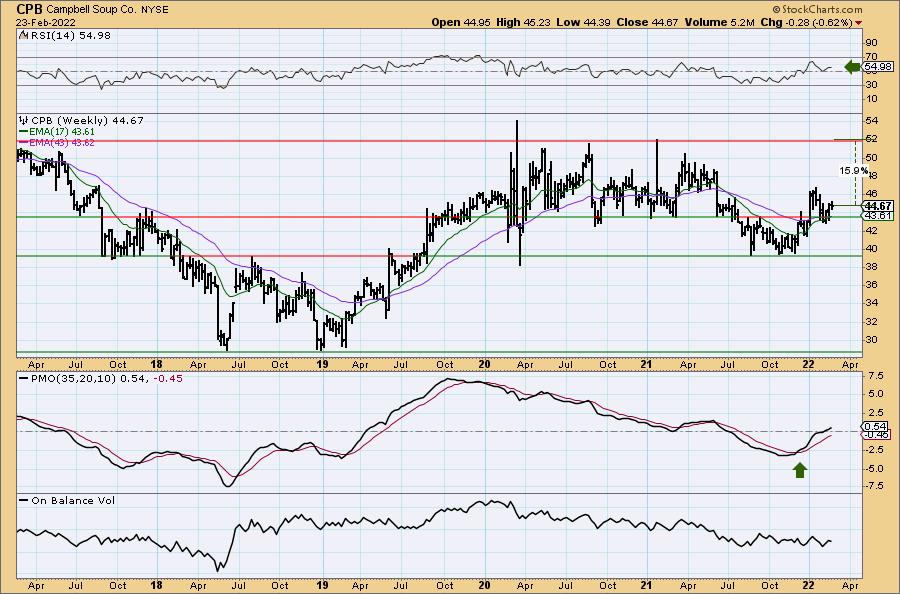
Task: Click the 30 level on price axis
Action: coord(871,340)
